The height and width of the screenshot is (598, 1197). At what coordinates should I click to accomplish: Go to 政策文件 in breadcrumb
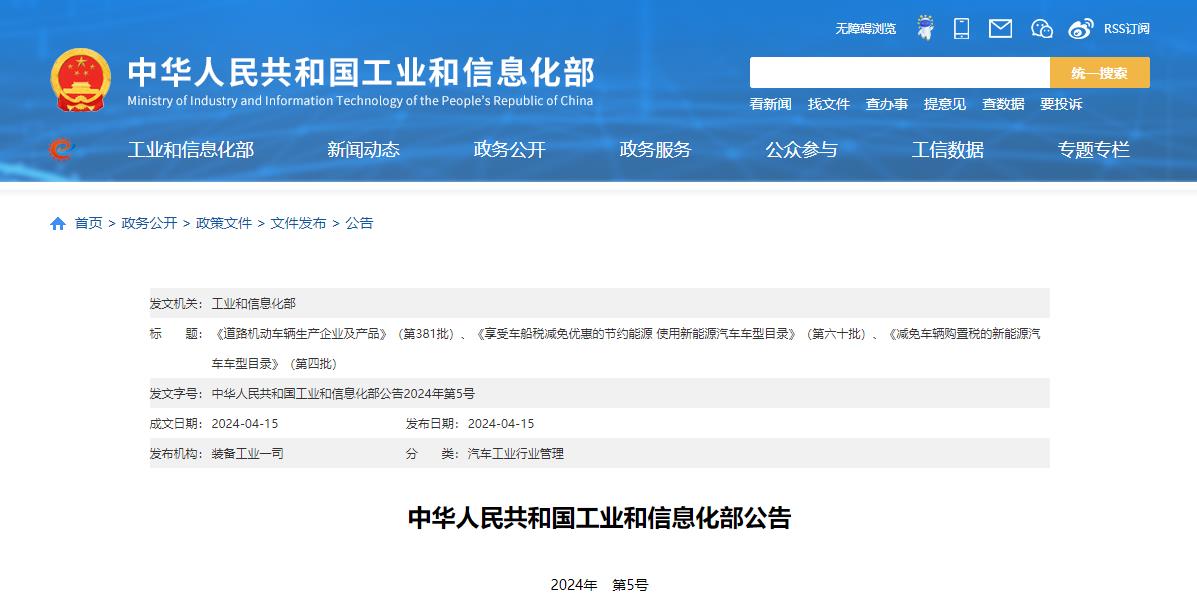click(224, 224)
